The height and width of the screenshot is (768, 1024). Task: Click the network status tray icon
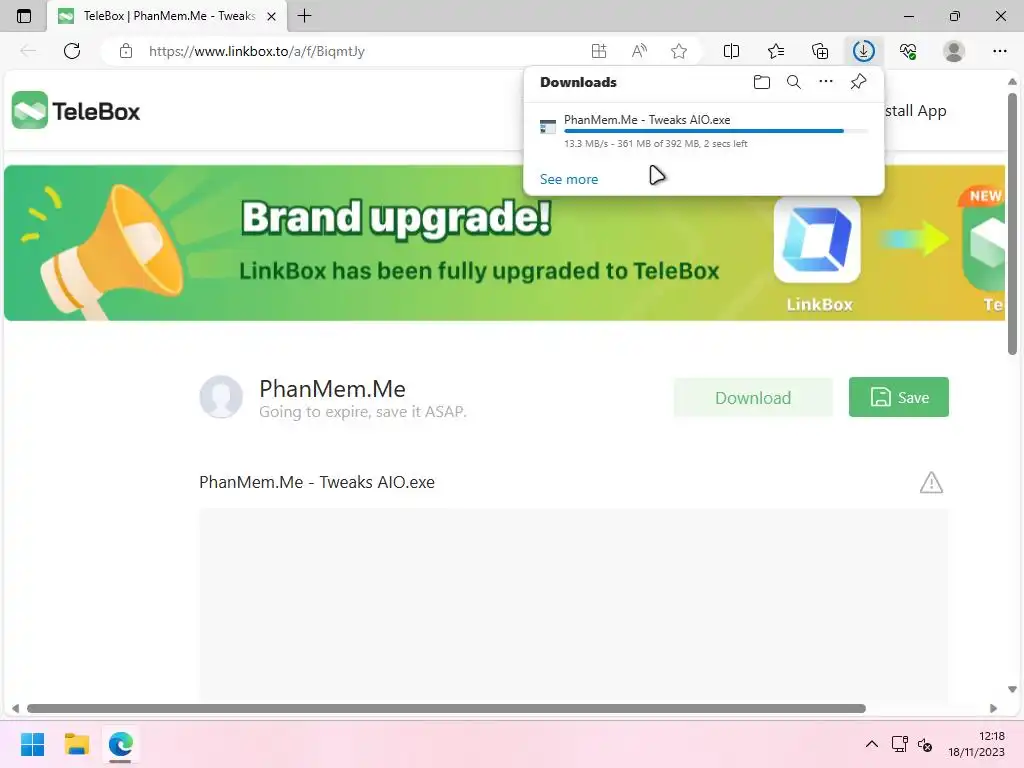click(900, 744)
